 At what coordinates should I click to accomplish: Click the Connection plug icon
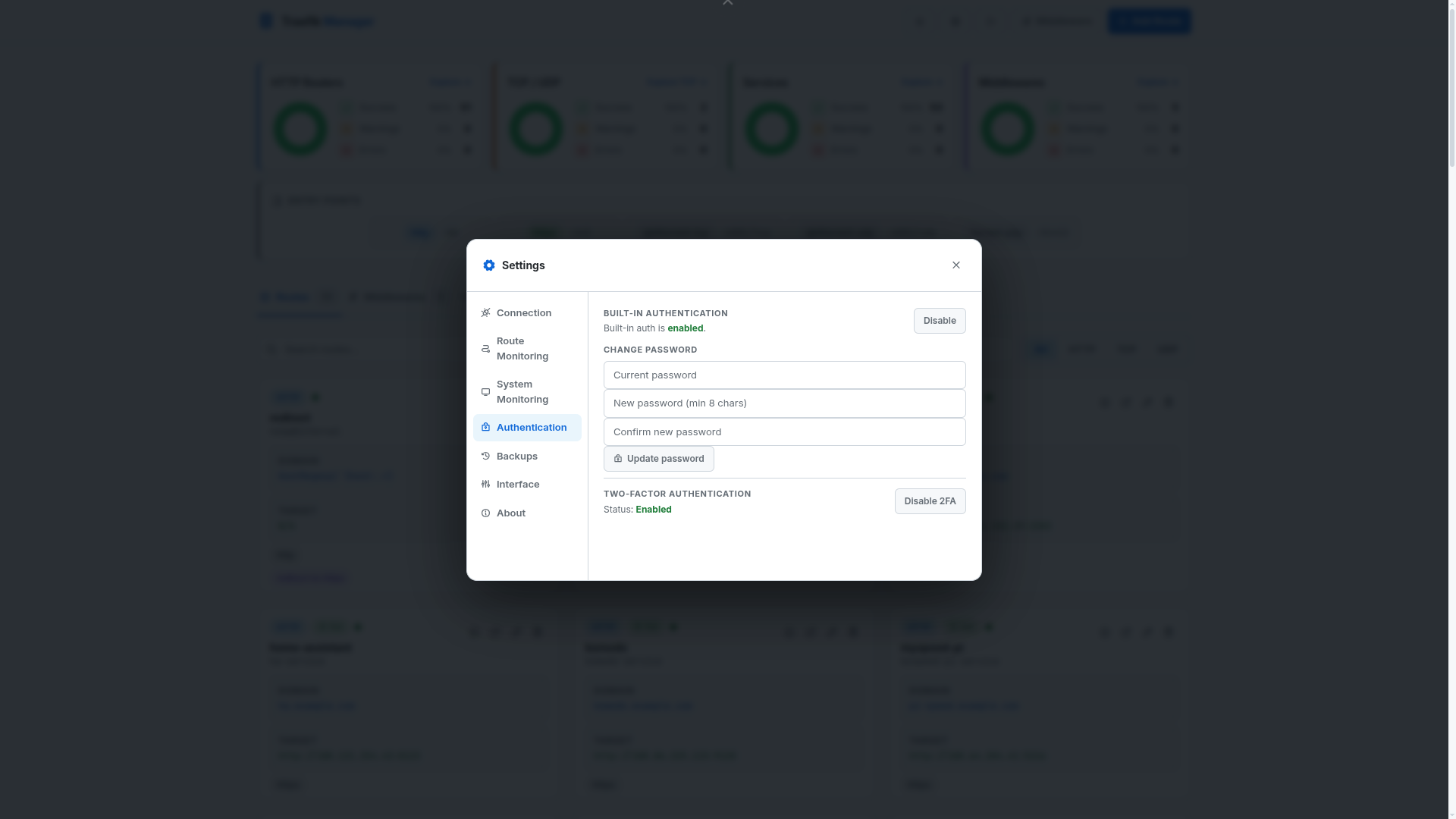tap(485, 312)
